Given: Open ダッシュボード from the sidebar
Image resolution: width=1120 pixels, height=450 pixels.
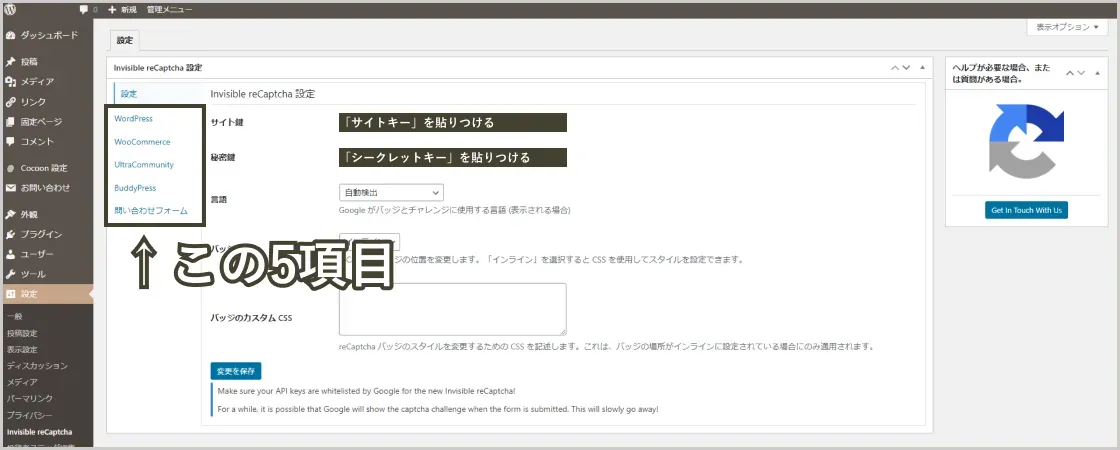Looking at the screenshot, I should 45,35.
